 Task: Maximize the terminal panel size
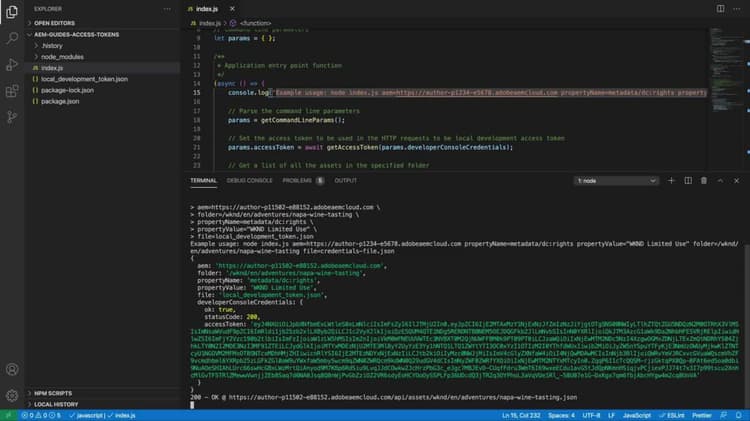click(720, 180)
